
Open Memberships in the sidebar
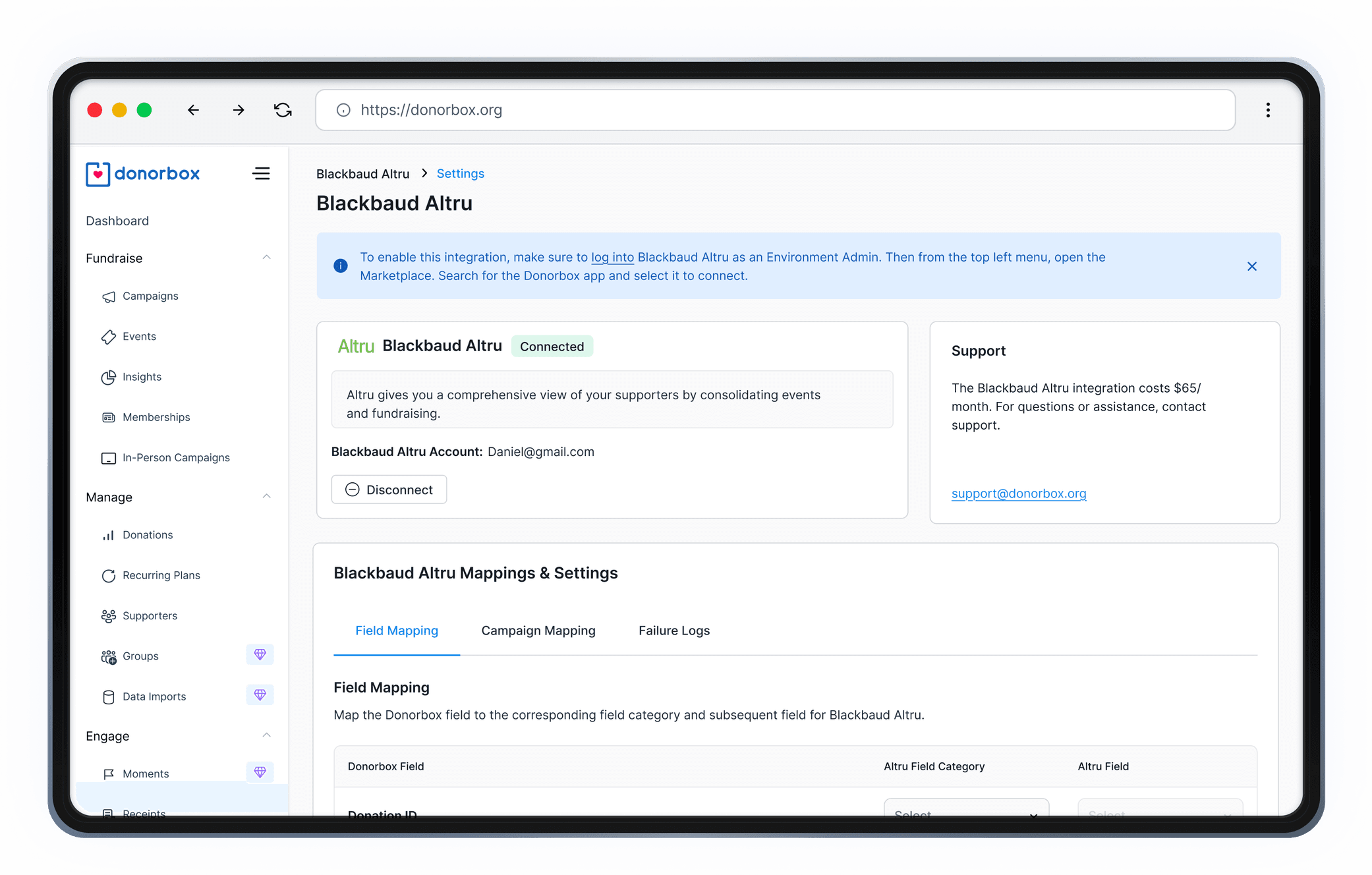(156, 417)
